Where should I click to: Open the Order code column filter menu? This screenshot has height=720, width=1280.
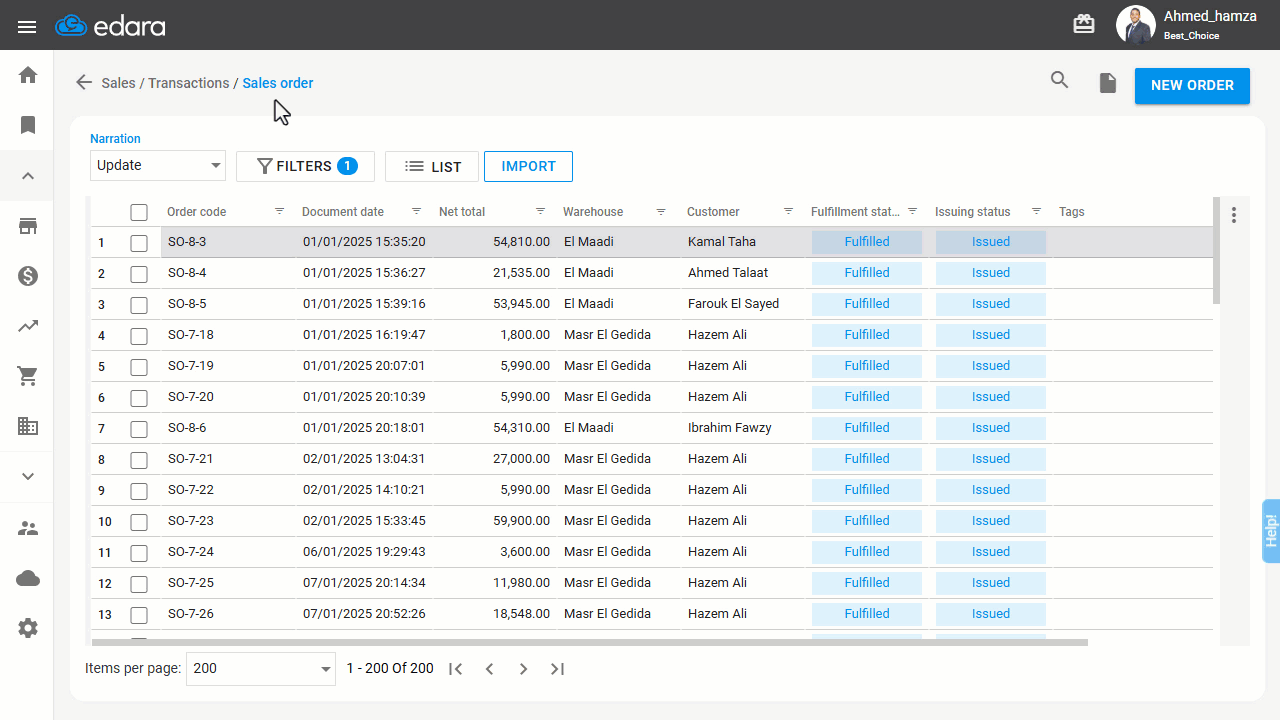[280, 211]
